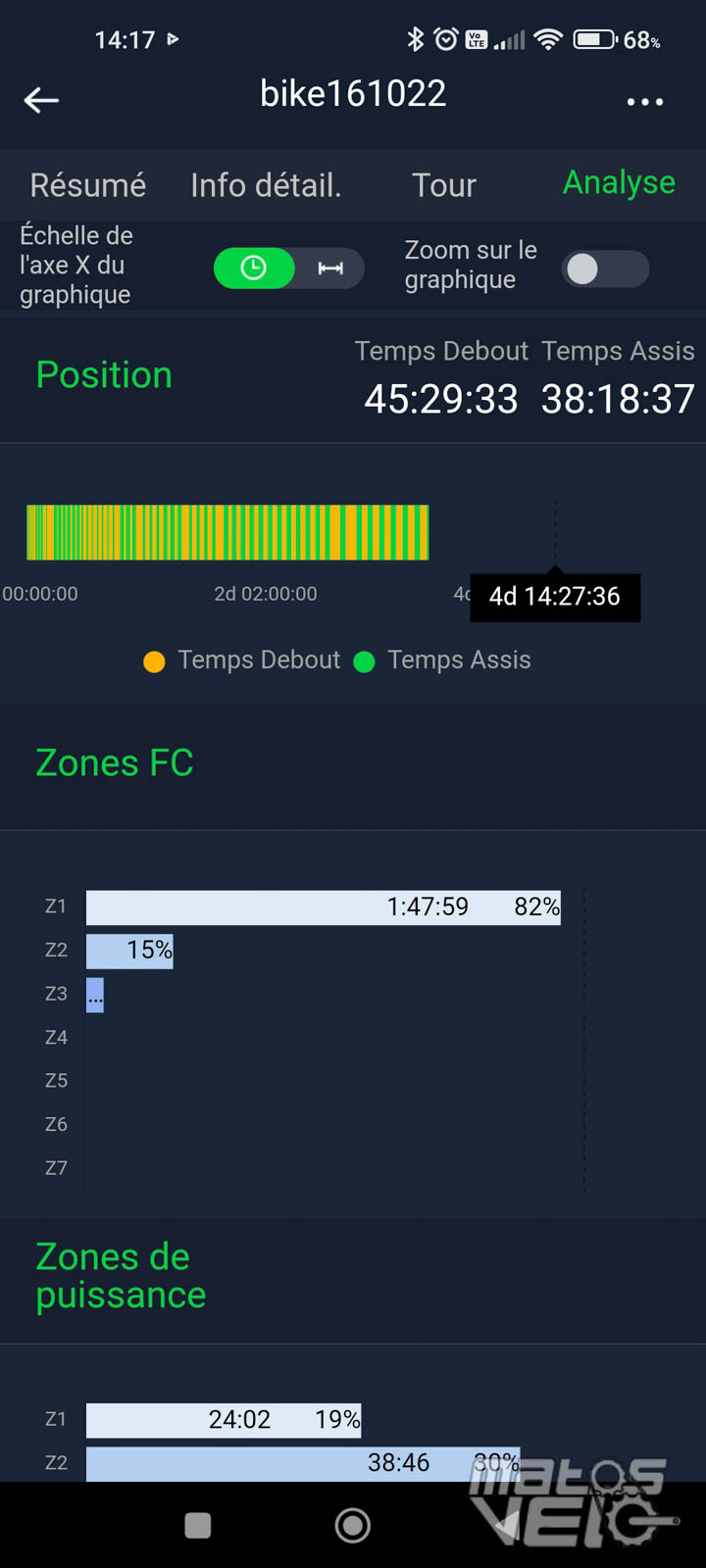Open the Info détail. tab

tap(266, 184)
